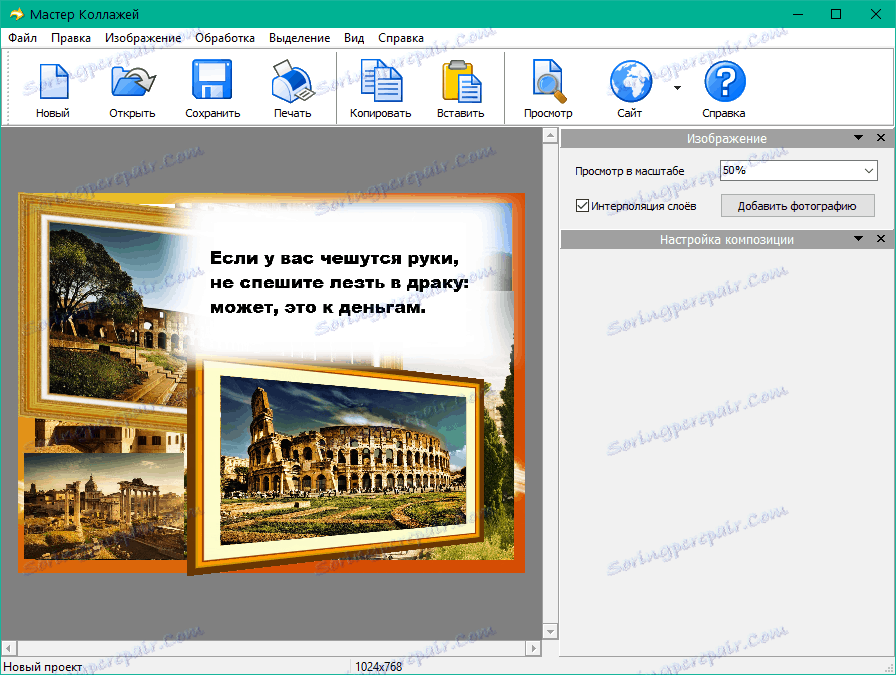This screenshot has height=675, width=896.
Task: Open the Изображение menu
Action: [x=143, y=38]
